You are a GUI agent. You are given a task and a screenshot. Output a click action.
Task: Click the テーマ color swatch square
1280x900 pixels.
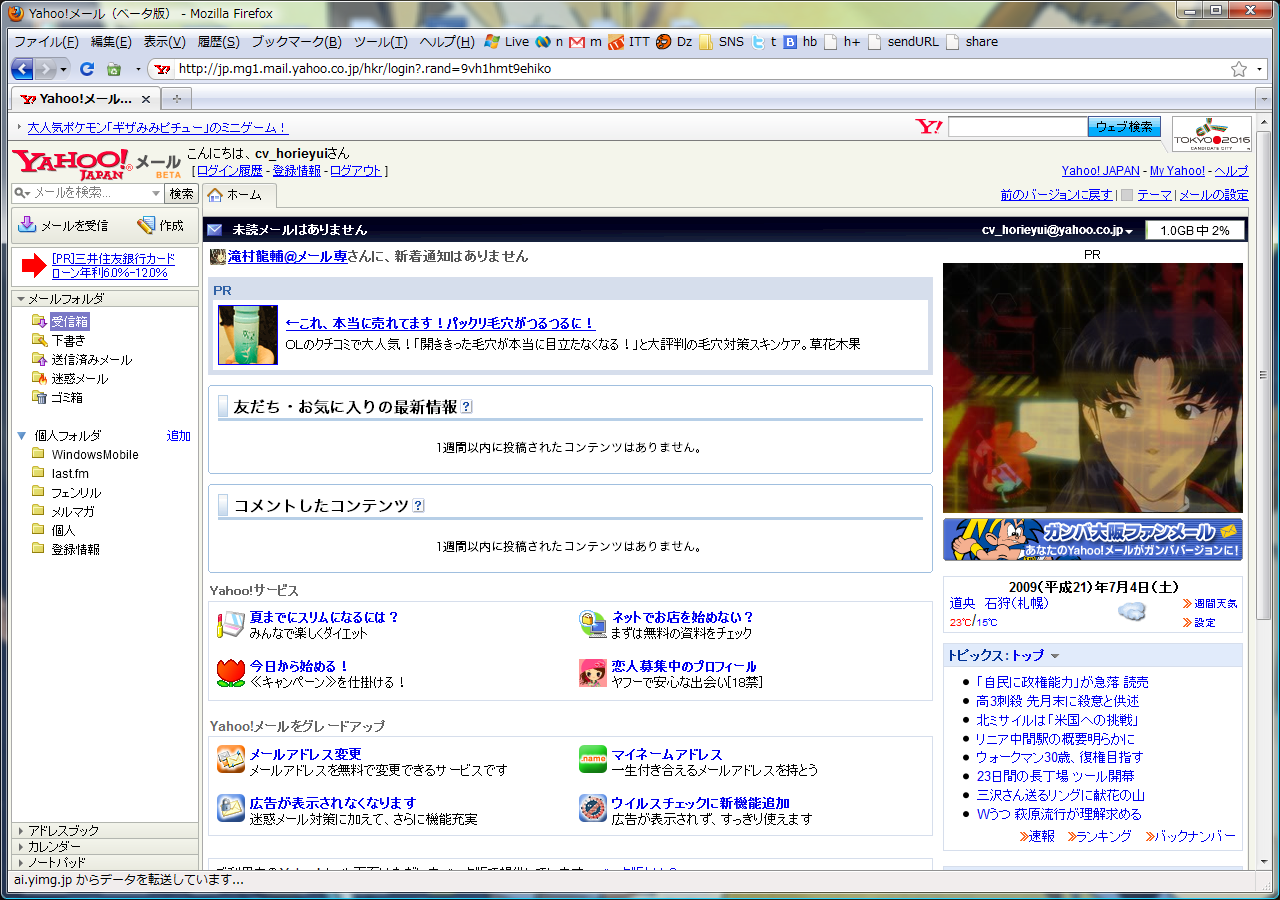[1127, 195]
